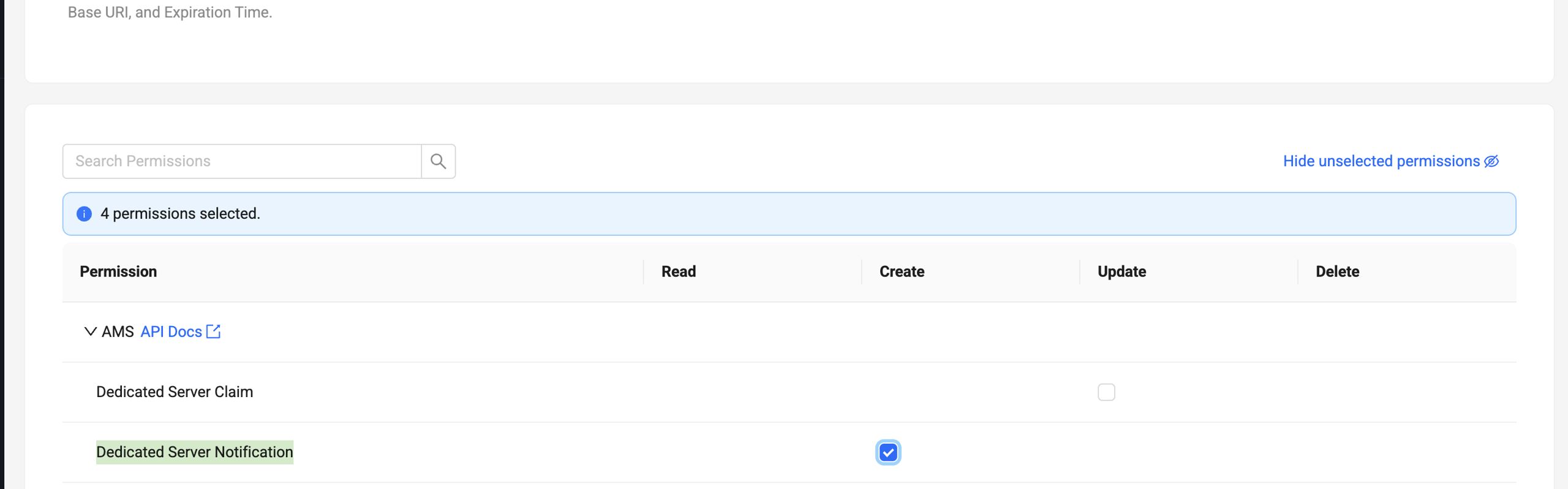1568x489 pixels.
Task: Click the Read column header
Action: coord(678,271)
